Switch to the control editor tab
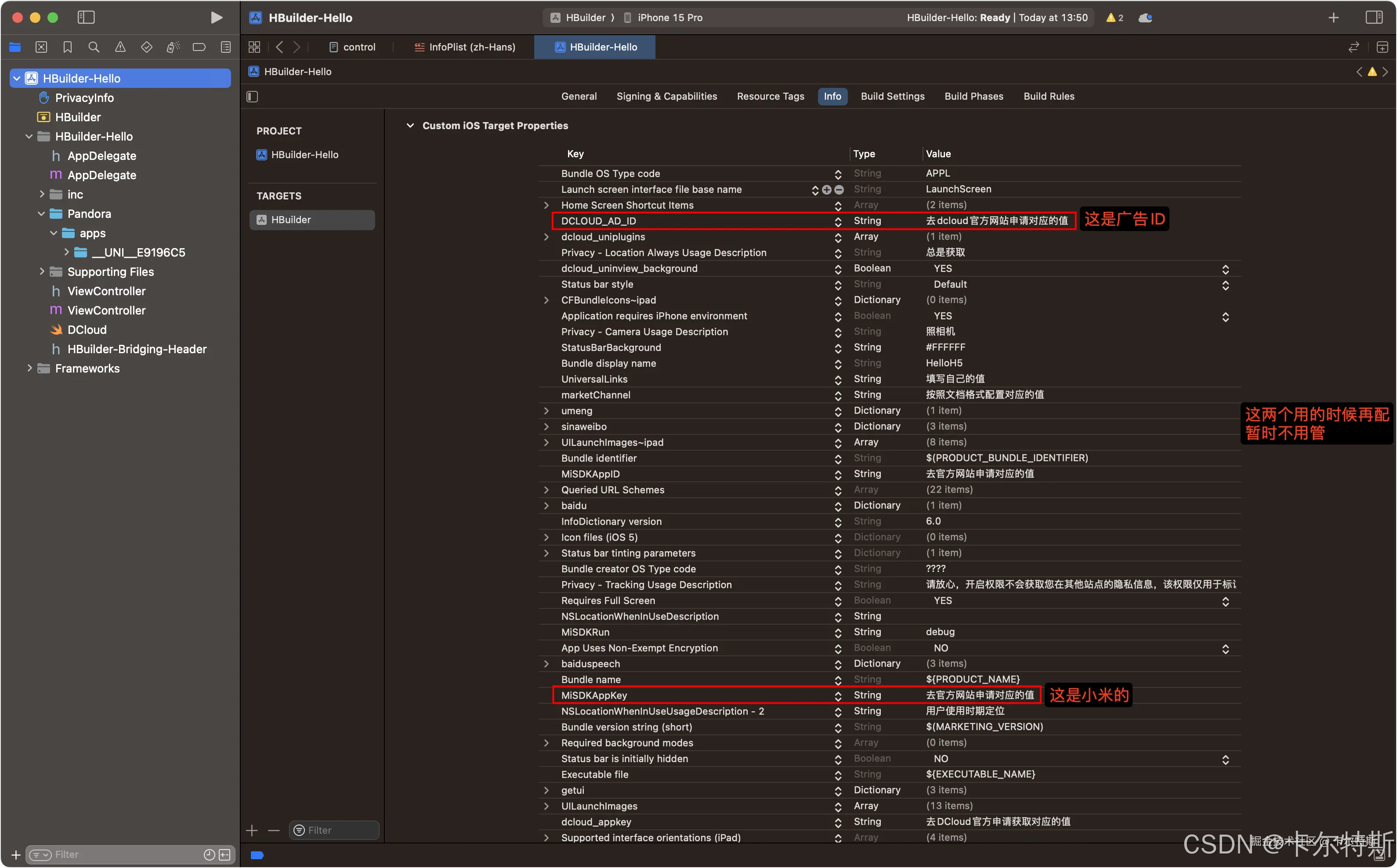 (x=352, y=47)
